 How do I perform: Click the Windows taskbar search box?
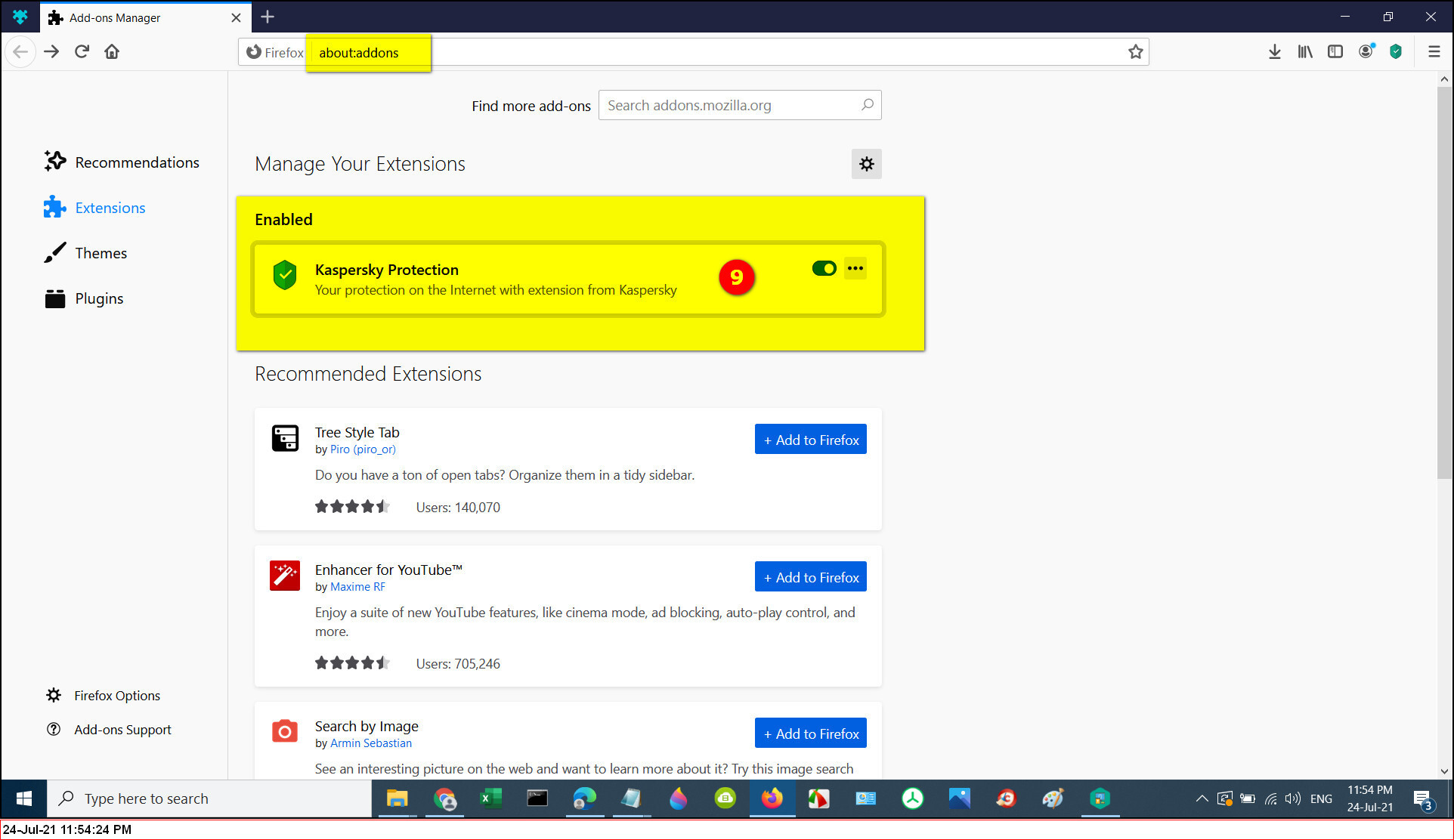coord(209,798)
